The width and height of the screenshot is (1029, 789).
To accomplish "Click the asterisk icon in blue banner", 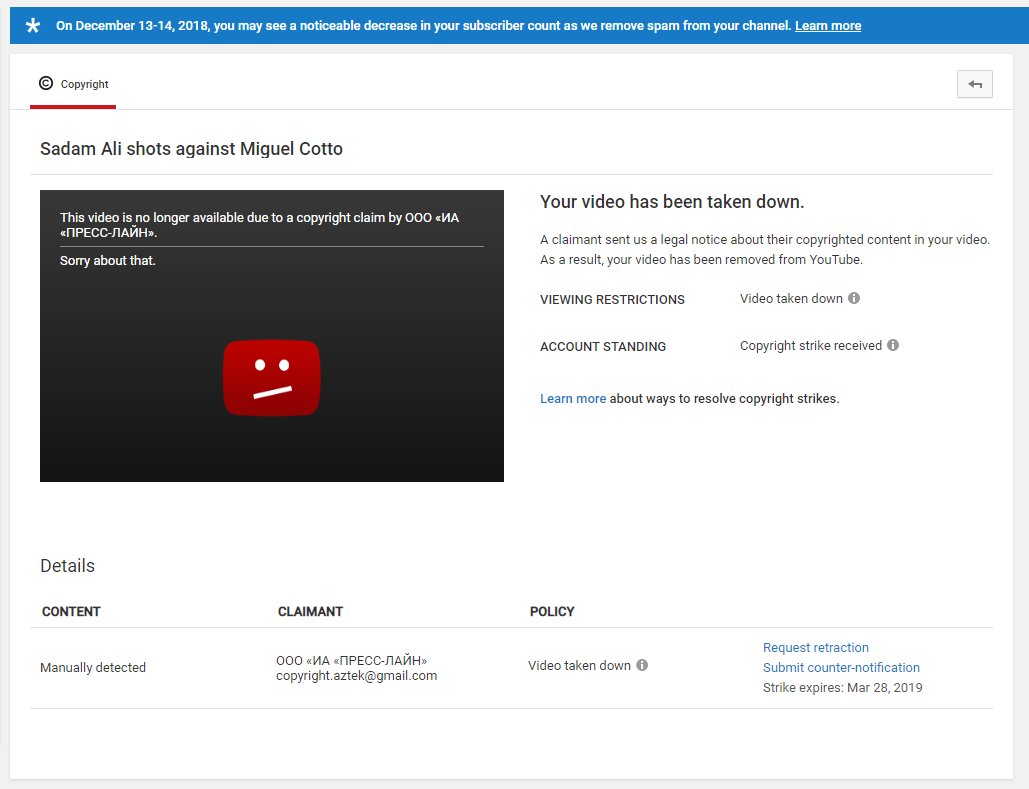I will click(x=33, y=26).
